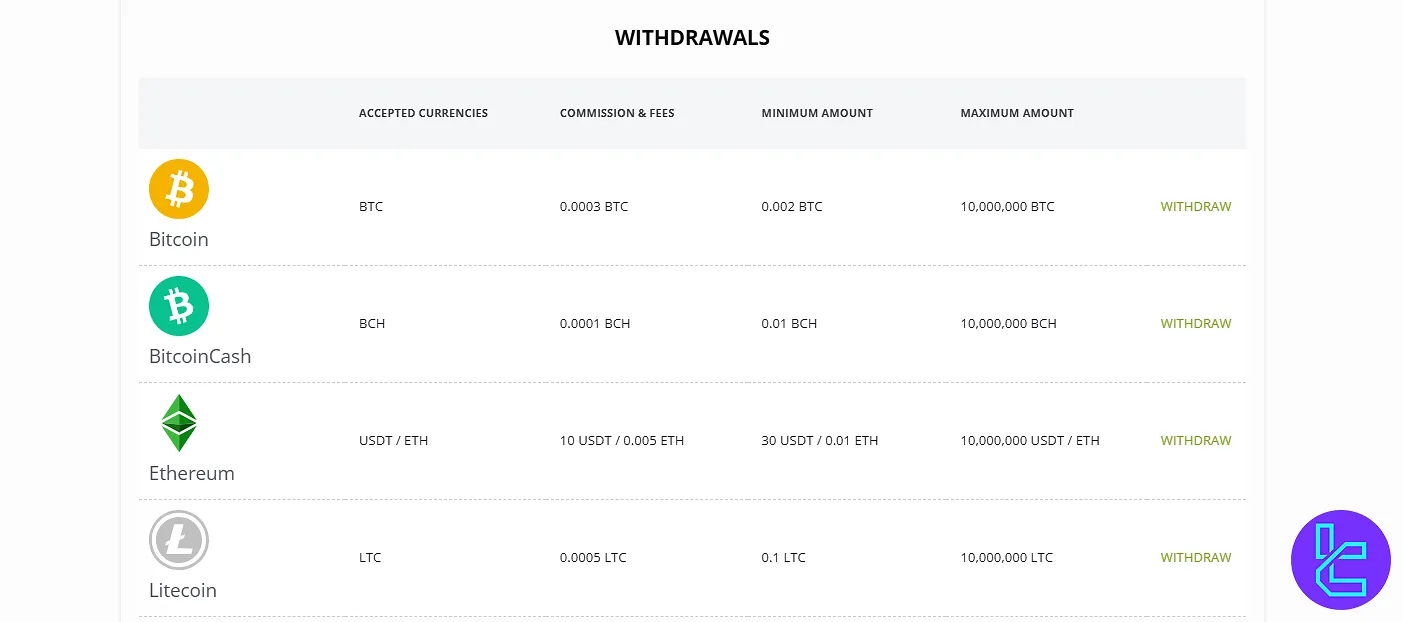Click WITHDRAW next to Ethereum row
This screenshot has height=622, width=1403.
pyautogui.click(x=1195, y=440)
